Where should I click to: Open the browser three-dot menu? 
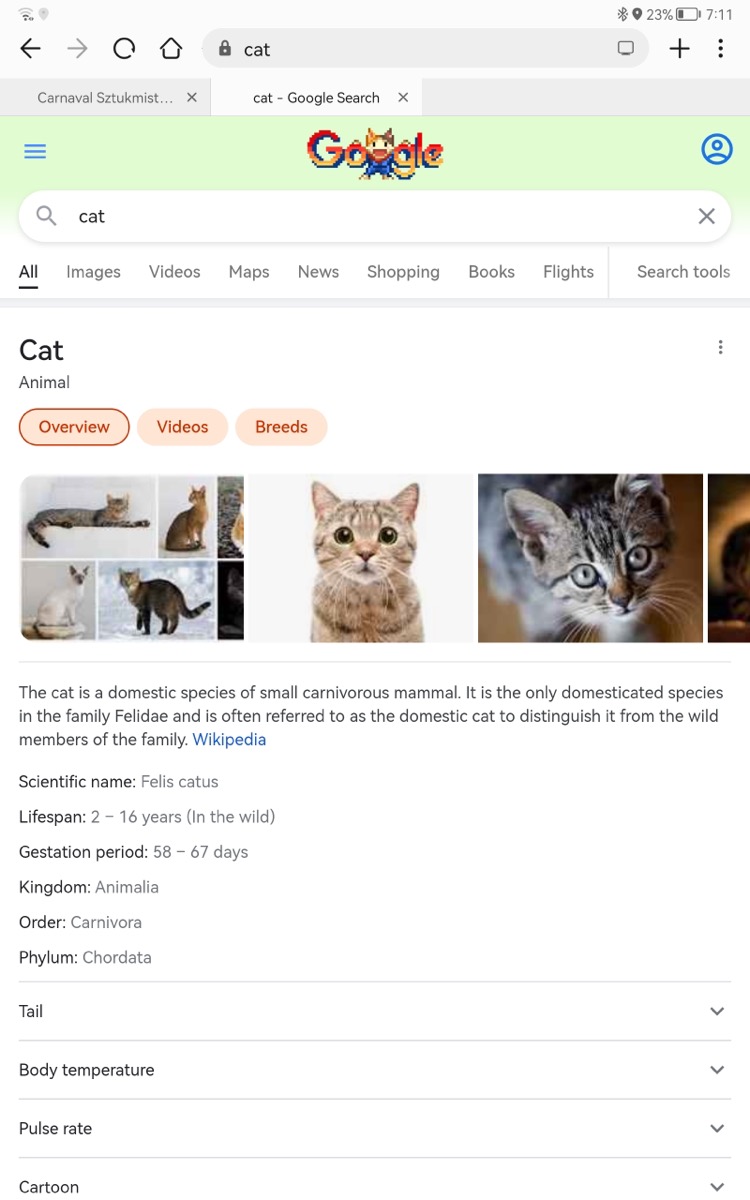coord(720,48)
